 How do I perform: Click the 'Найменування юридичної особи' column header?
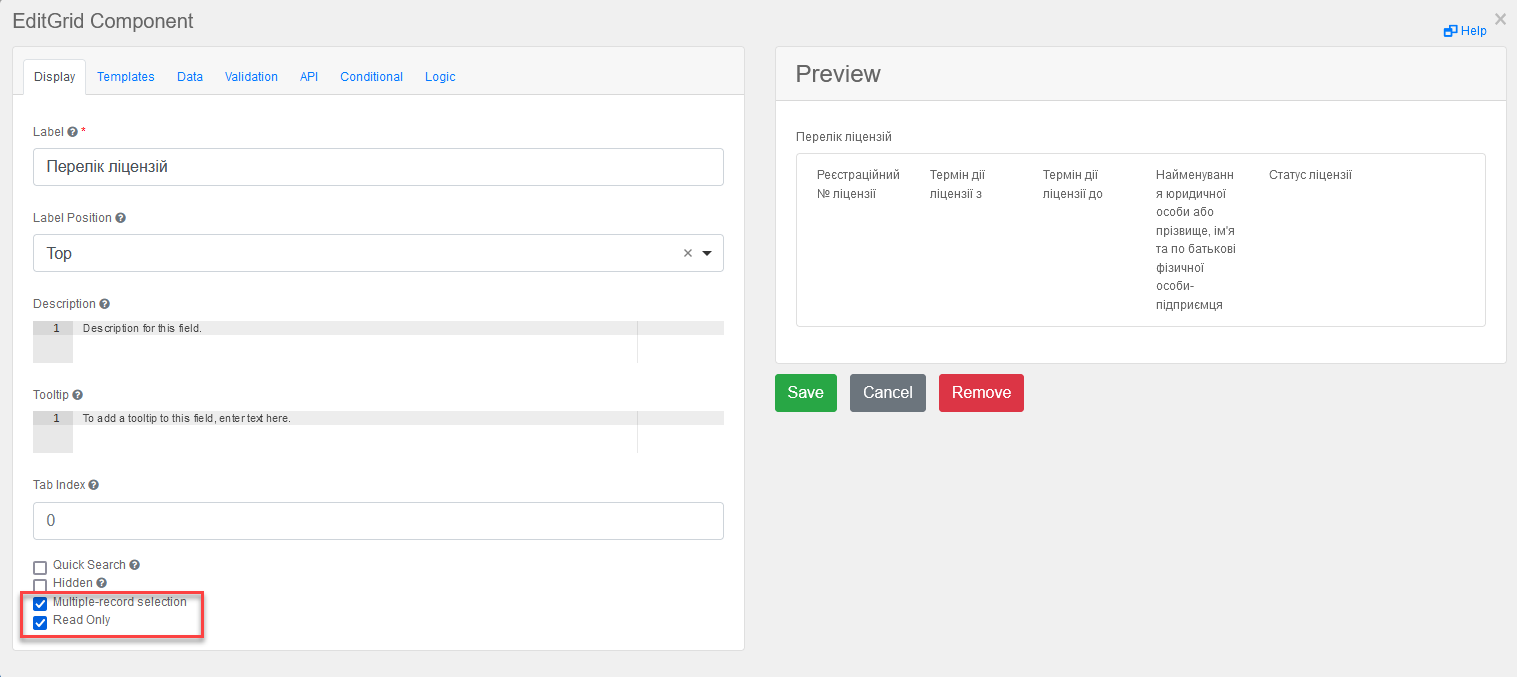(1196, 240)
